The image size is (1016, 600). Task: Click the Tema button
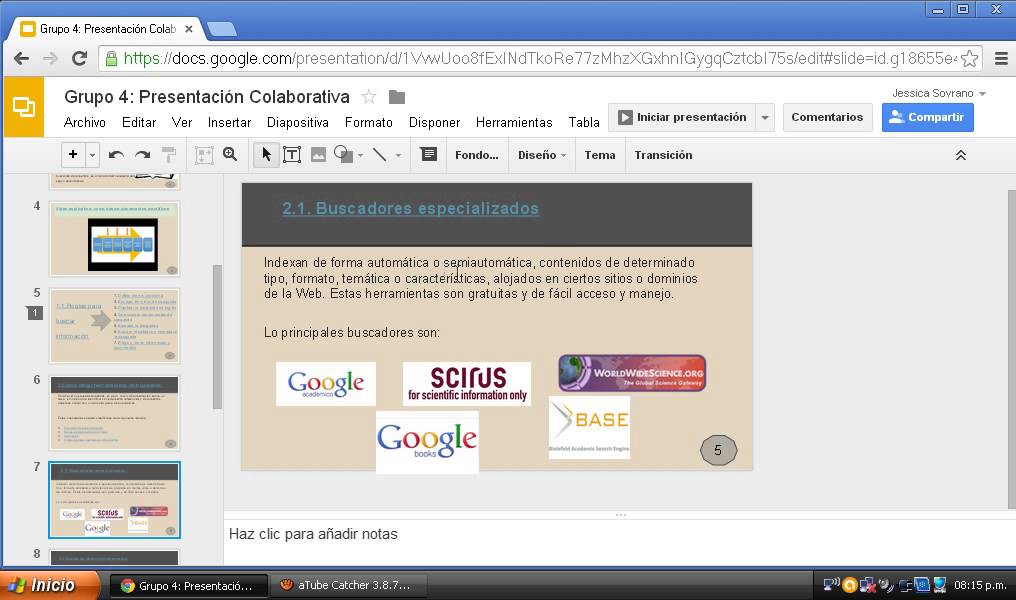coord(600,155)
